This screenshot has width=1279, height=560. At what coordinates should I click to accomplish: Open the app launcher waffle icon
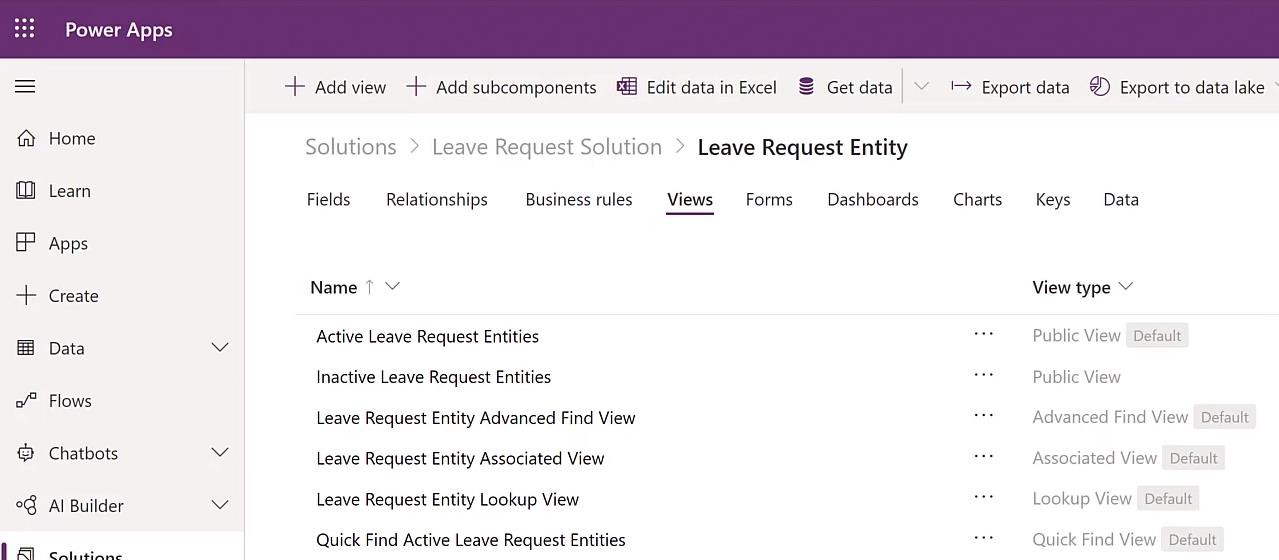tap(25, 29)
